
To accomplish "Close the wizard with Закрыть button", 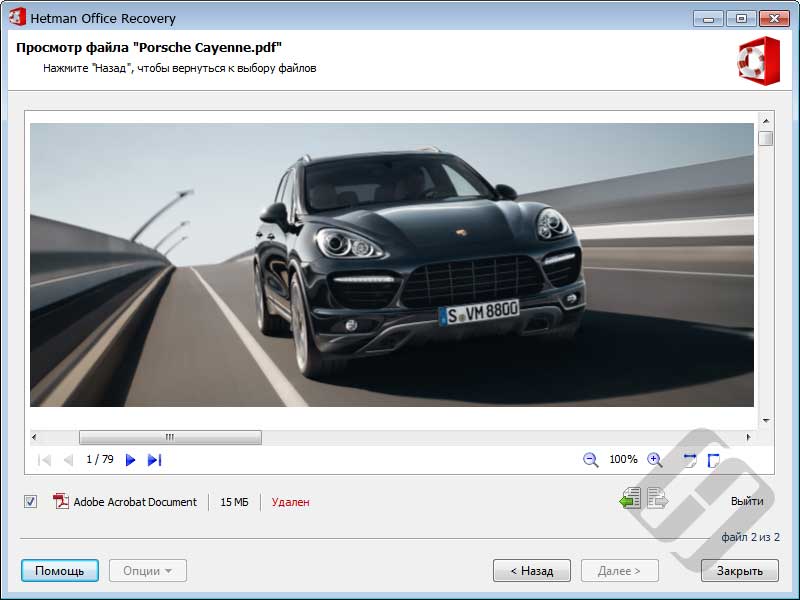I will pyautogui.click(x=740, y=570).
